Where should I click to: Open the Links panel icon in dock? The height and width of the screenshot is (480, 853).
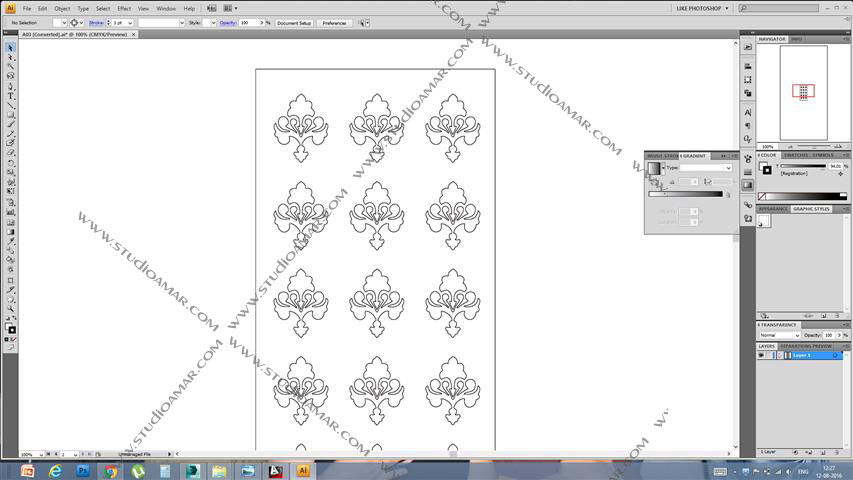click(x=748, y=205)
